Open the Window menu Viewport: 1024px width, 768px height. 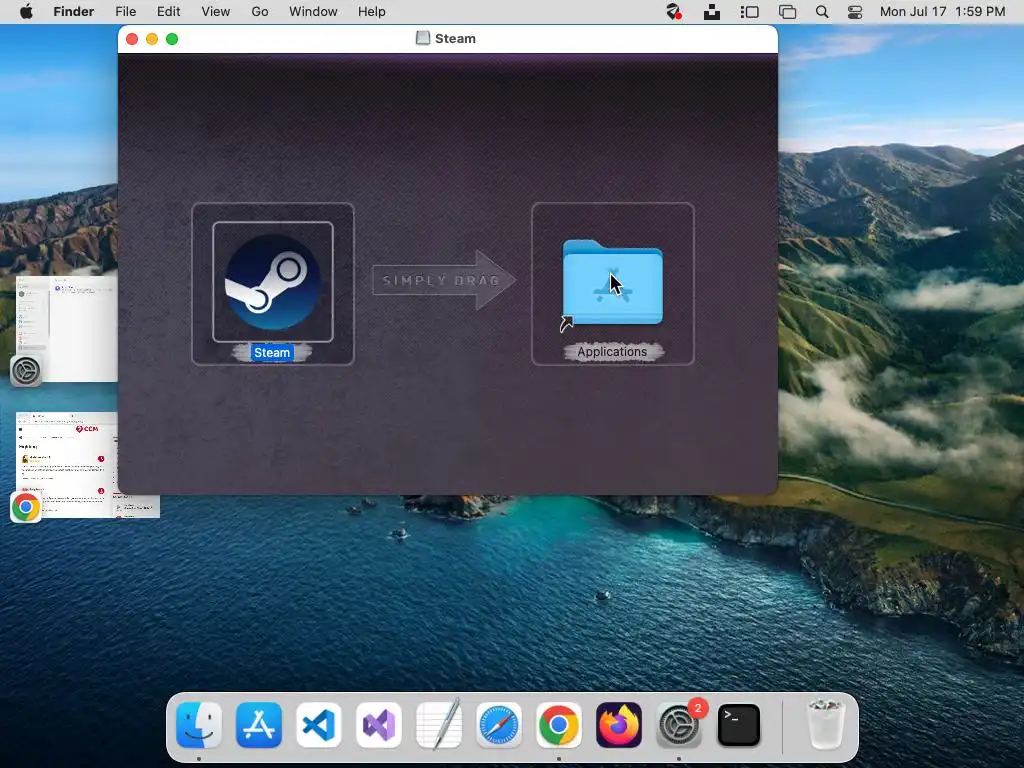click(x=313, y=12)
